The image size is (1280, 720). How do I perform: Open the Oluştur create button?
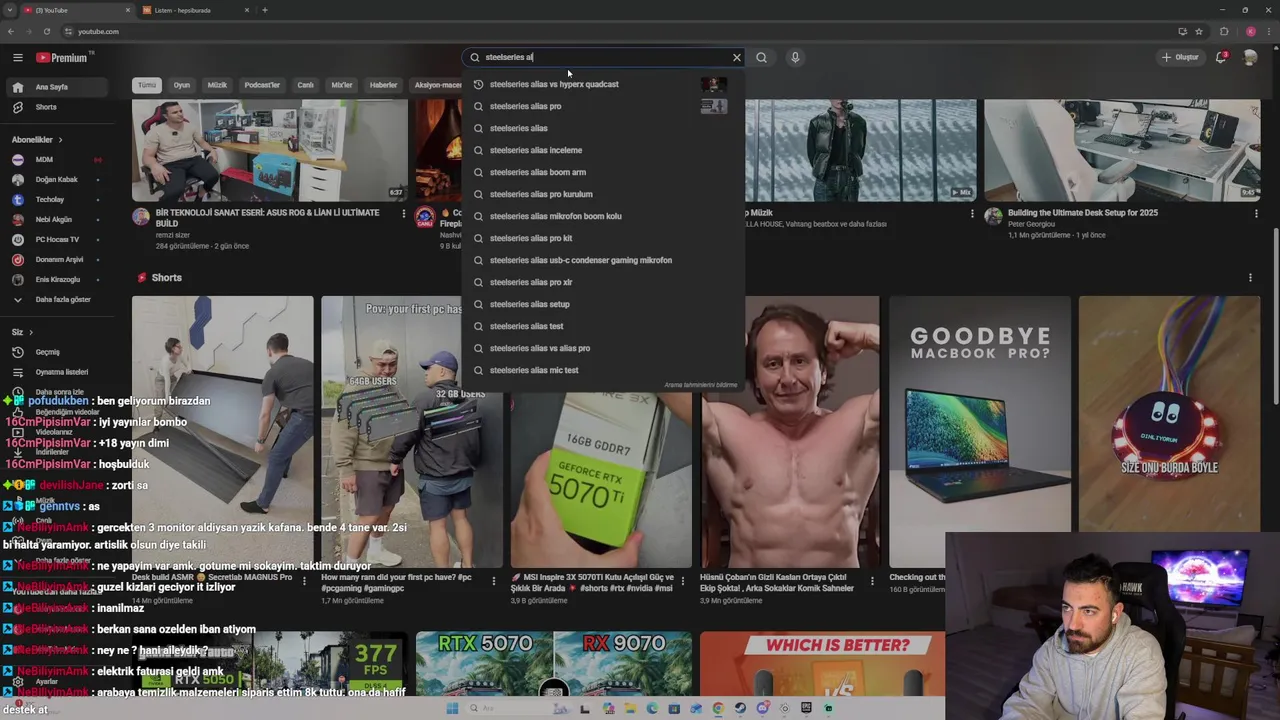pos(1180,57)
